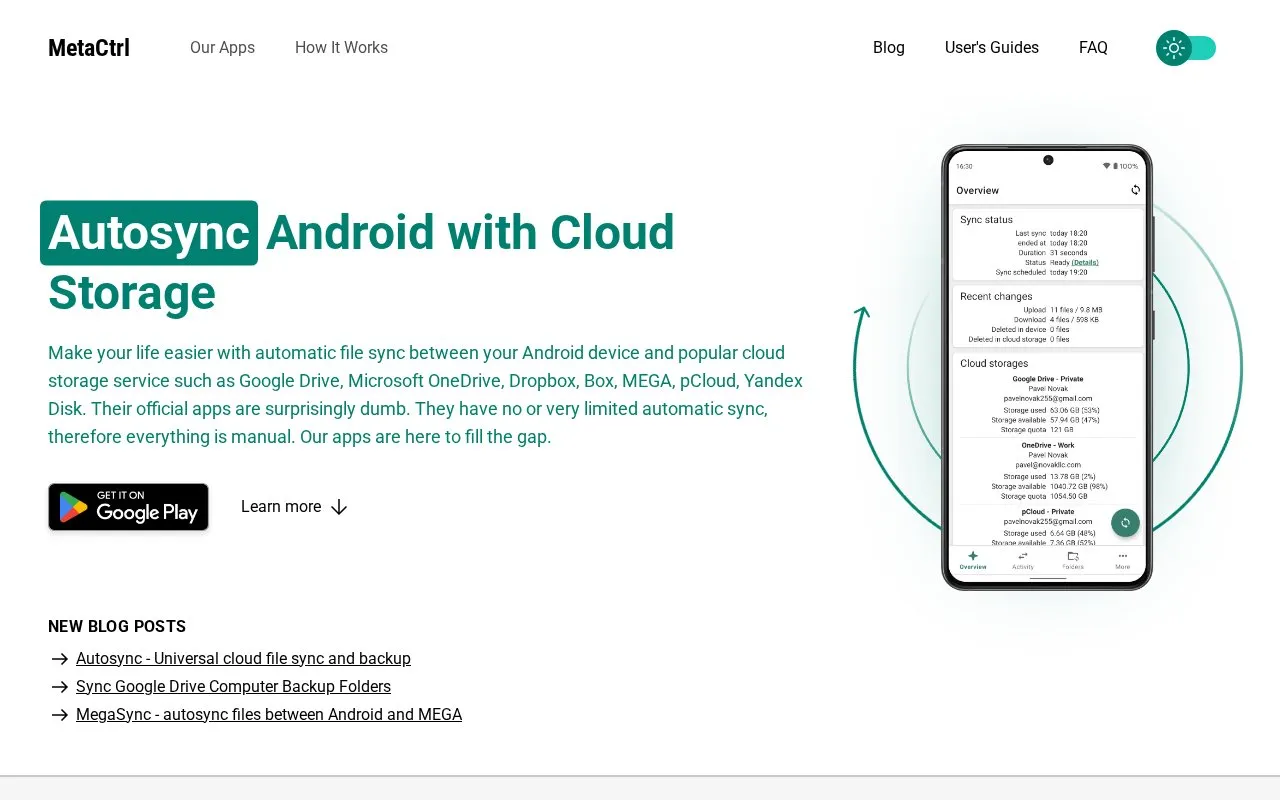The width and height of the screenshot is (1280, 800).
Task: Toggle the light/dark theme switch
Action: coord(1186,48)
